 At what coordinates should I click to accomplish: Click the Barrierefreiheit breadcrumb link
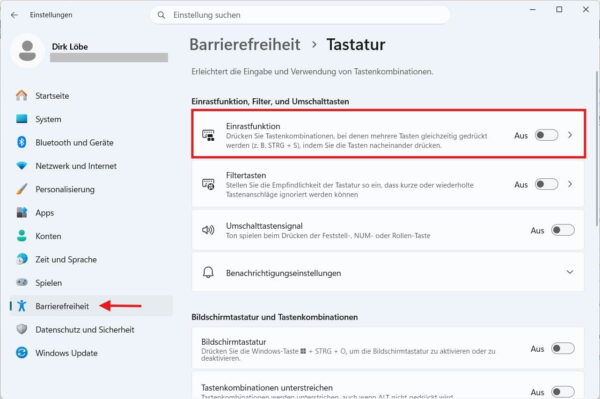[245, 44]
